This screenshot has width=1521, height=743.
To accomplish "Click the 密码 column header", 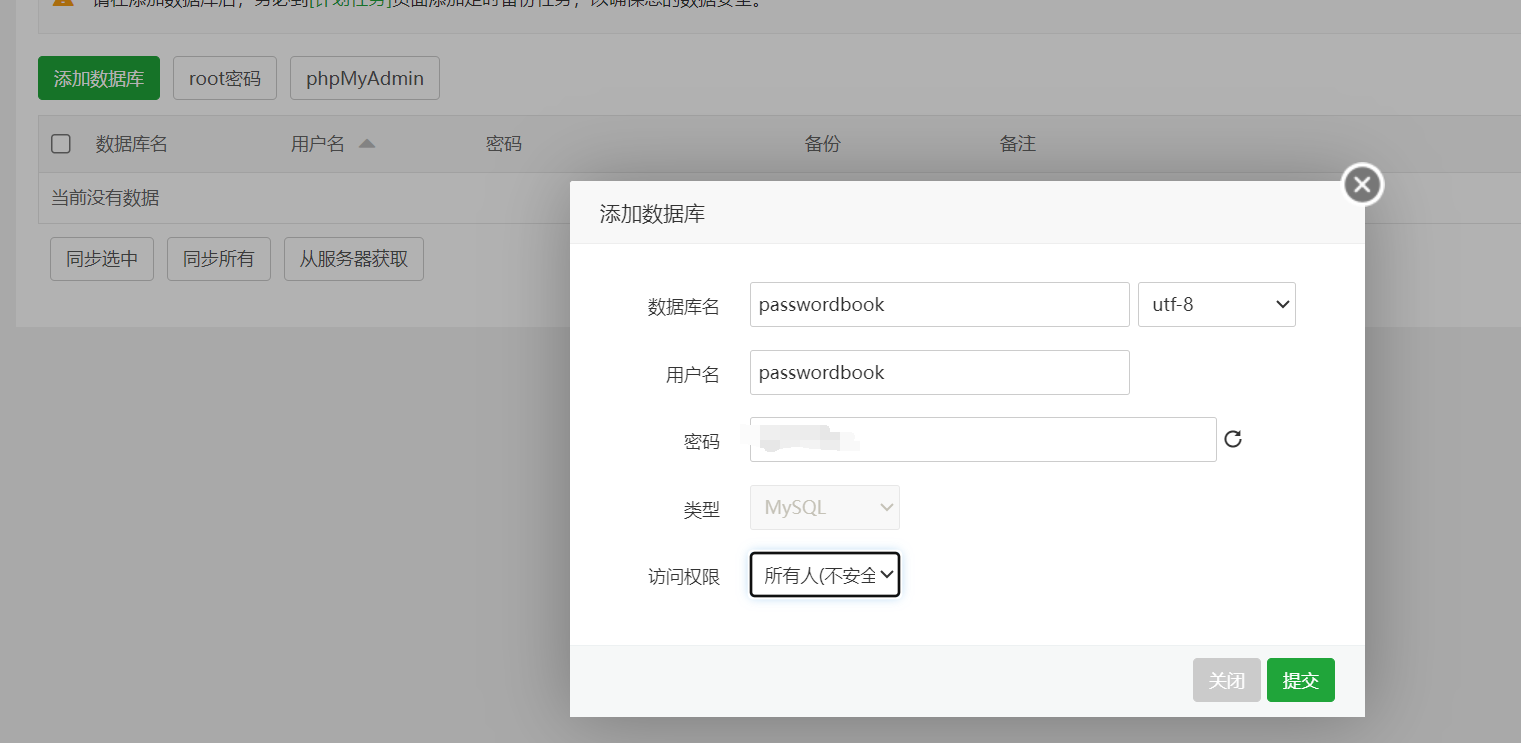I will point(504,144).
